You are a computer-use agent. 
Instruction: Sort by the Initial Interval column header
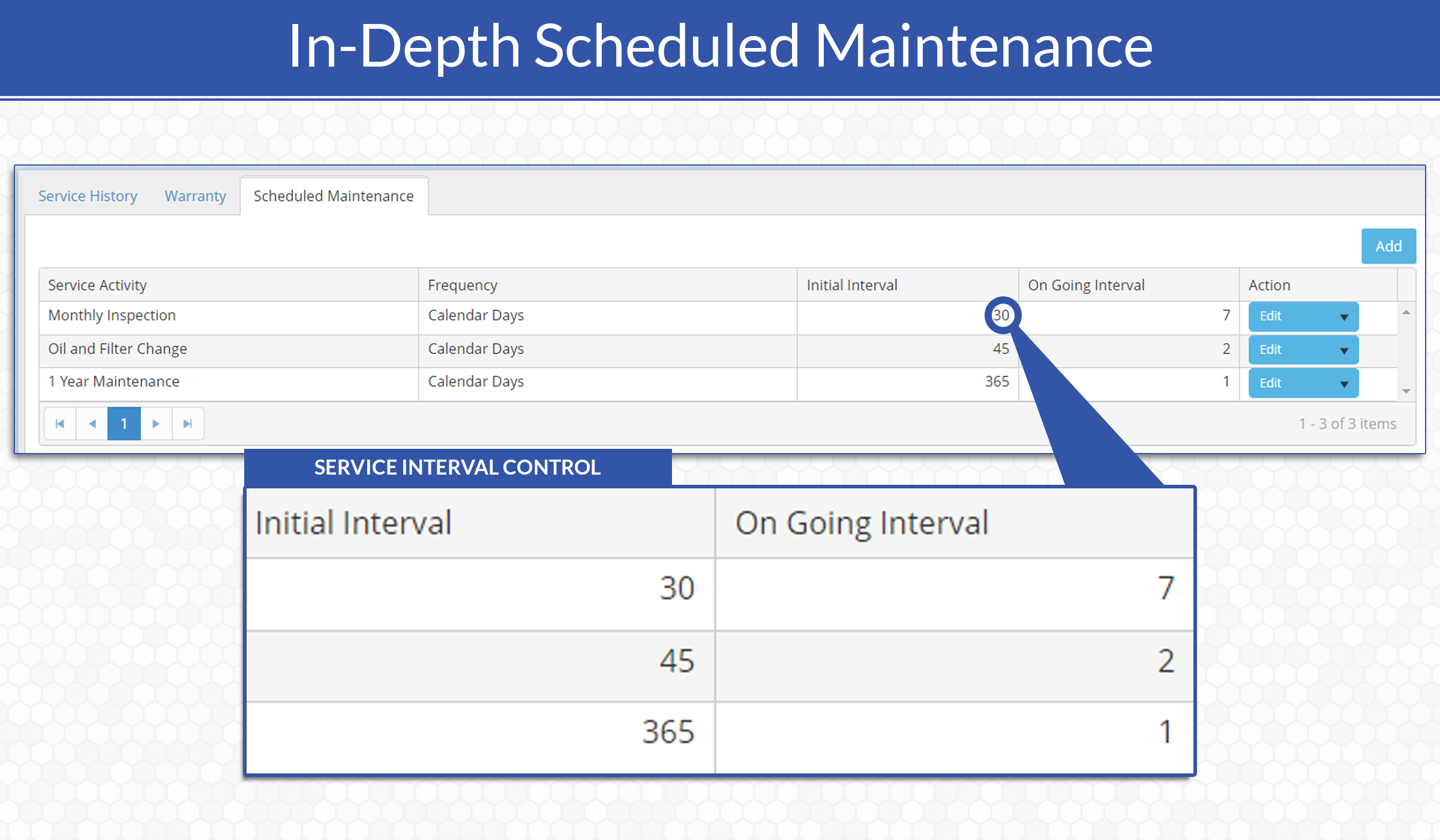point(908,285)
